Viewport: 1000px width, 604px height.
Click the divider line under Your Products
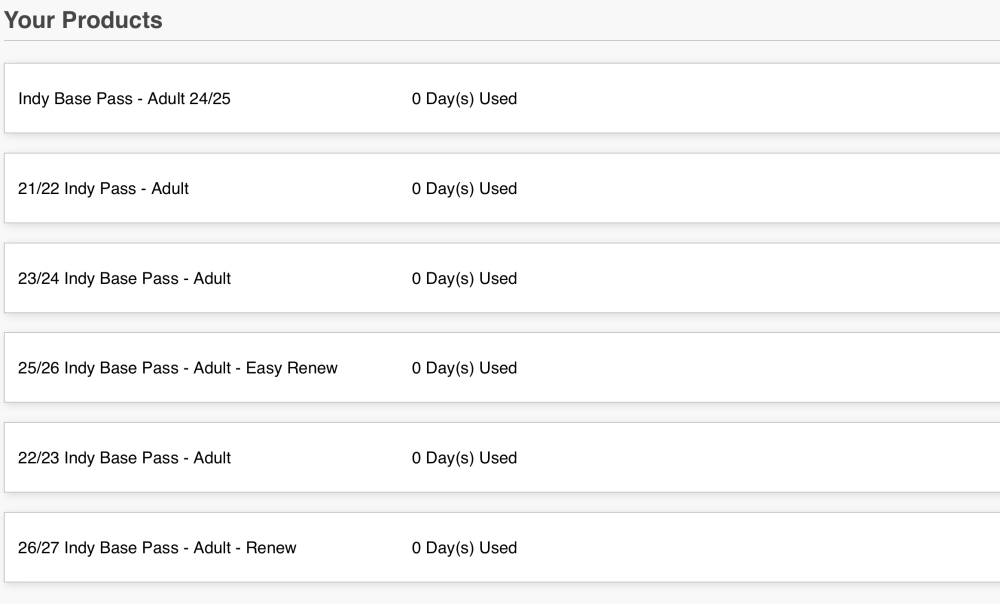click(x=500, y=40)
